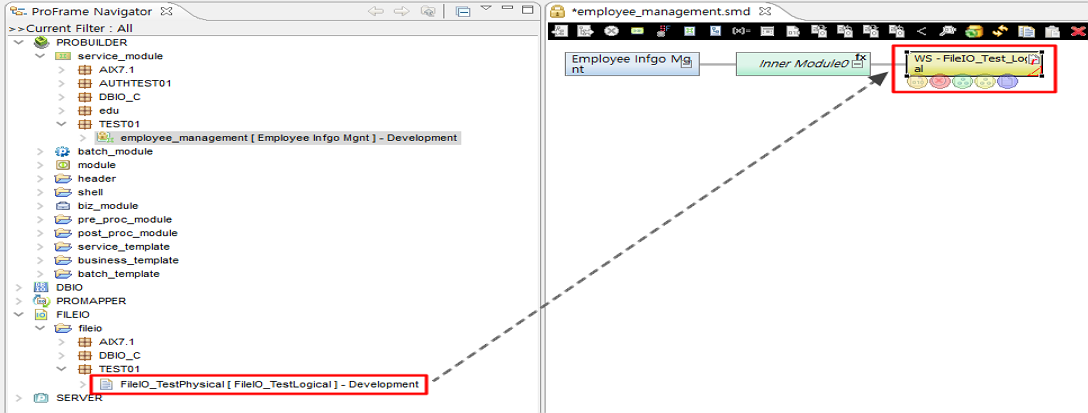The width and height of the screenshot is (1088, 413).
Task: Expand the AUTHTEST01 tree node
Action: point(62,83)
